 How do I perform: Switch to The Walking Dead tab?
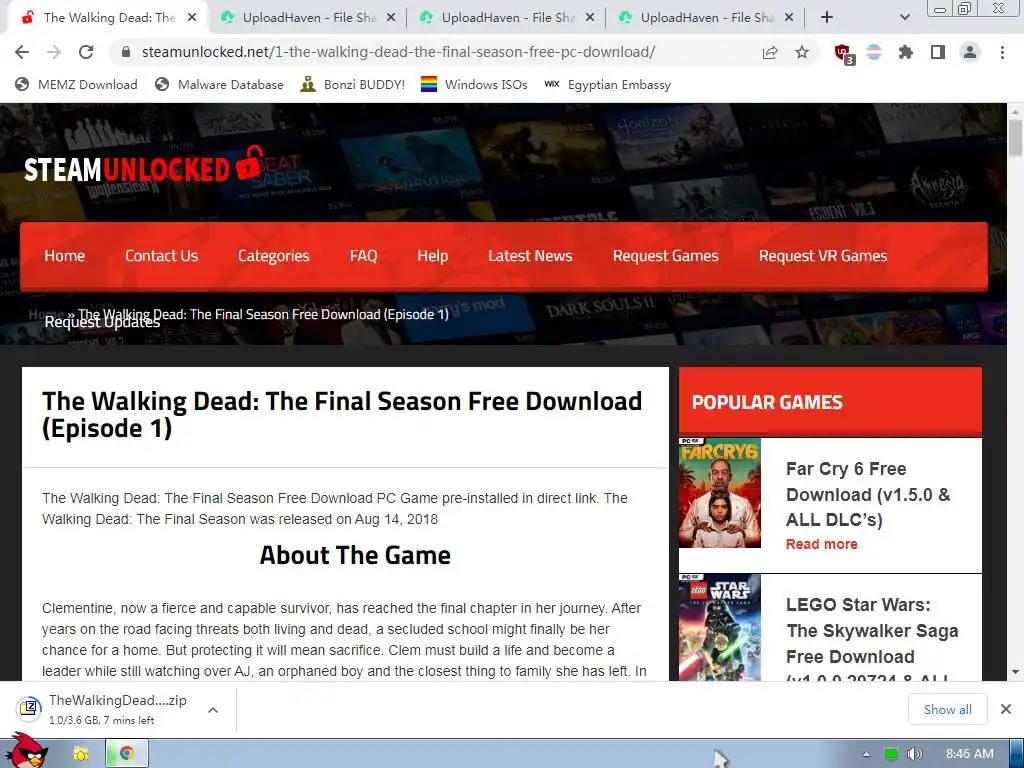[109, 18]
